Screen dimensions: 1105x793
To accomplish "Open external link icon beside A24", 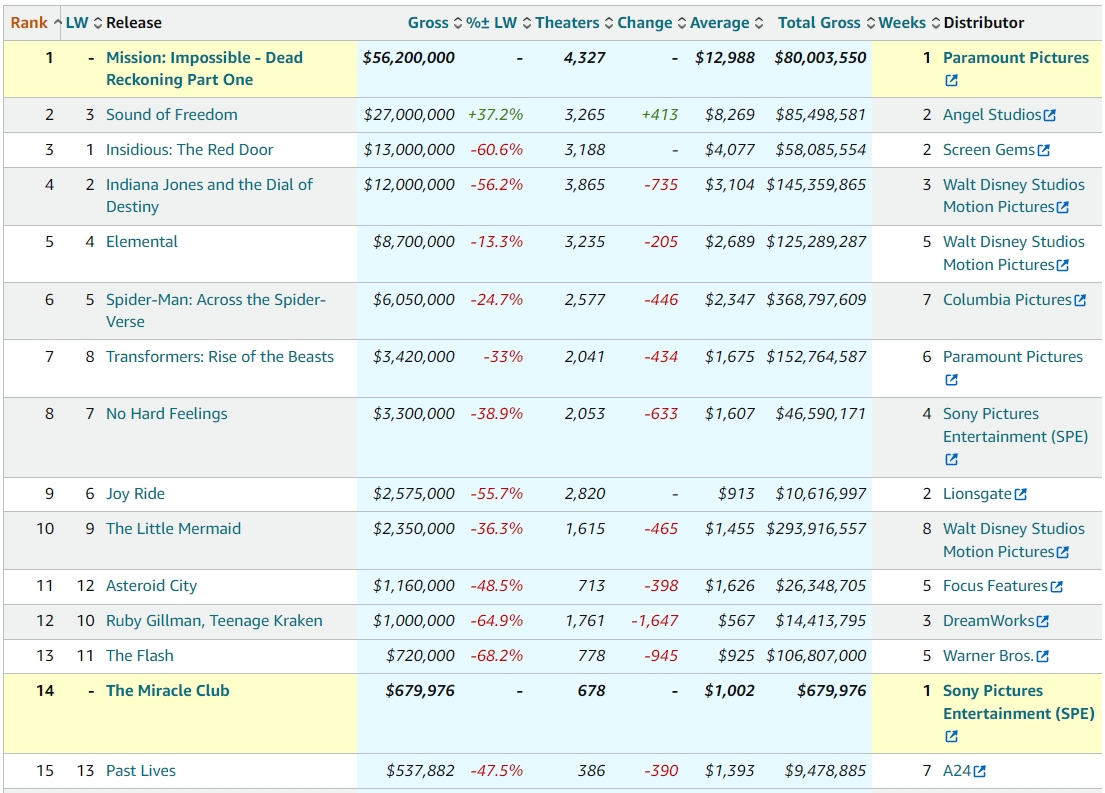I will [x=980, y=771].
